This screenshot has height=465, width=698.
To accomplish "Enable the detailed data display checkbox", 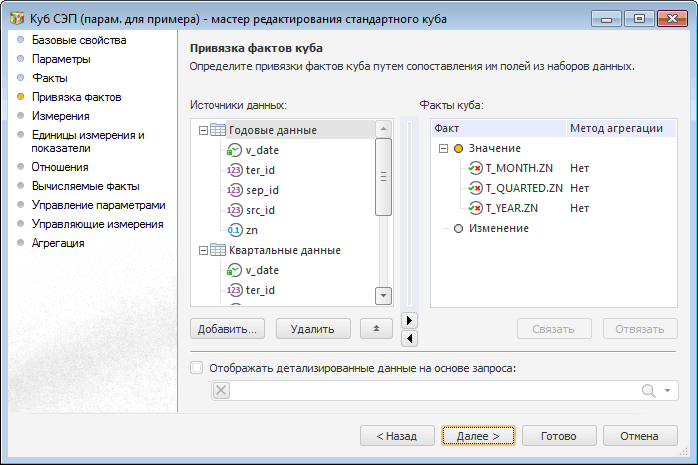I will point(196,368).
